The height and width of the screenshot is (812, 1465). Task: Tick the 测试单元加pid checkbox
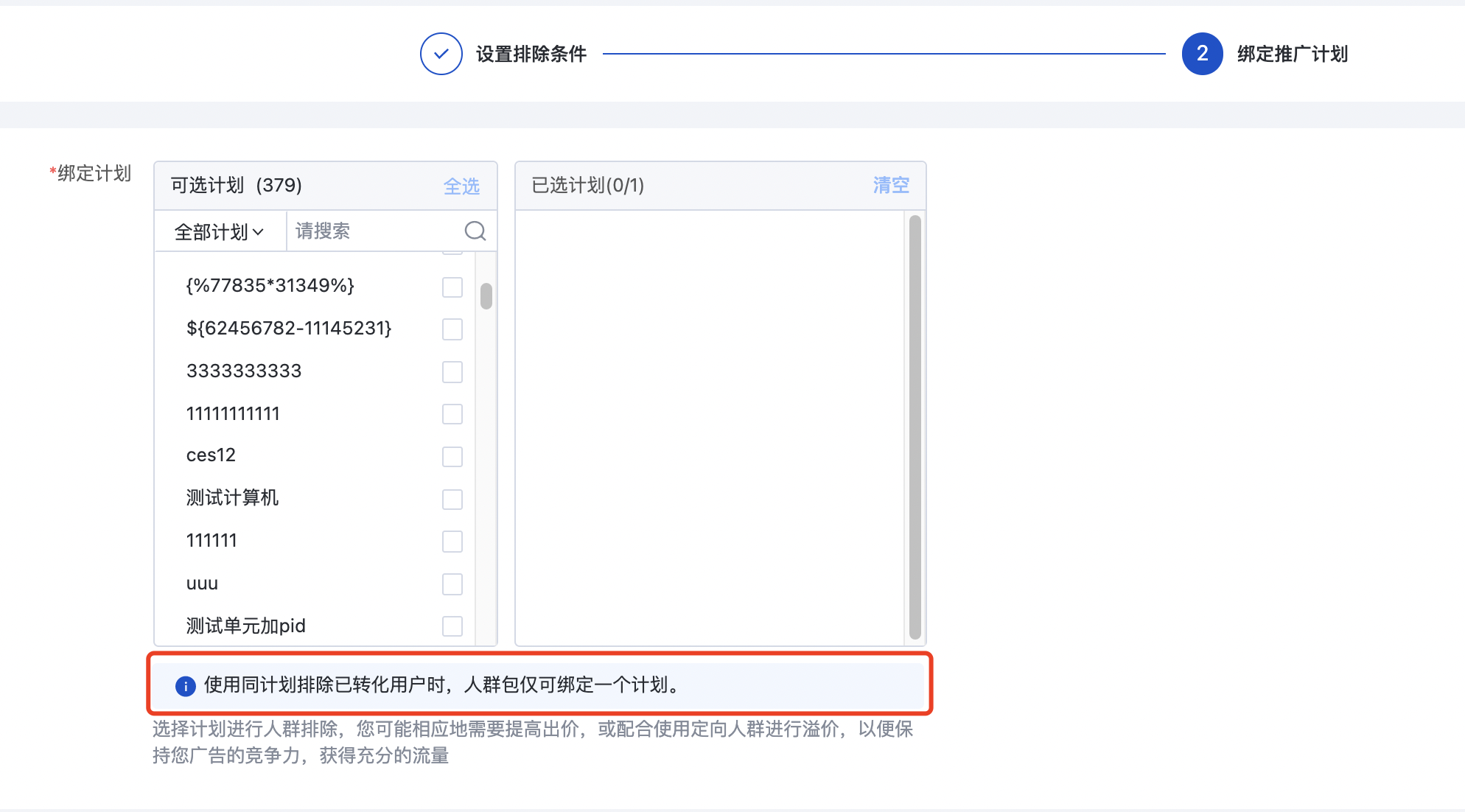point(452,626)
